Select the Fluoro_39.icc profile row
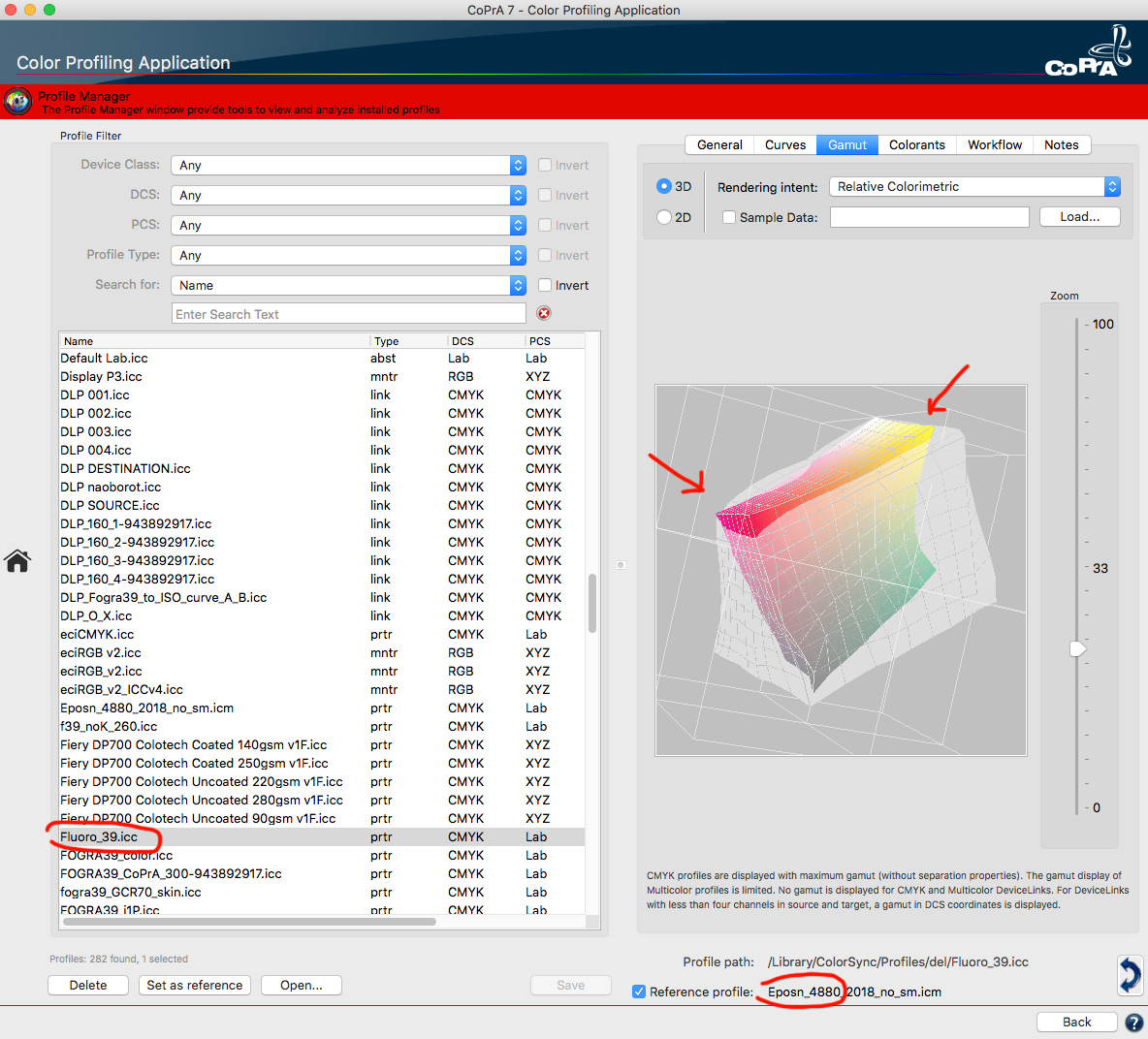The image size is (1148, 1039). pyautogui.click(x=322, y=837)
